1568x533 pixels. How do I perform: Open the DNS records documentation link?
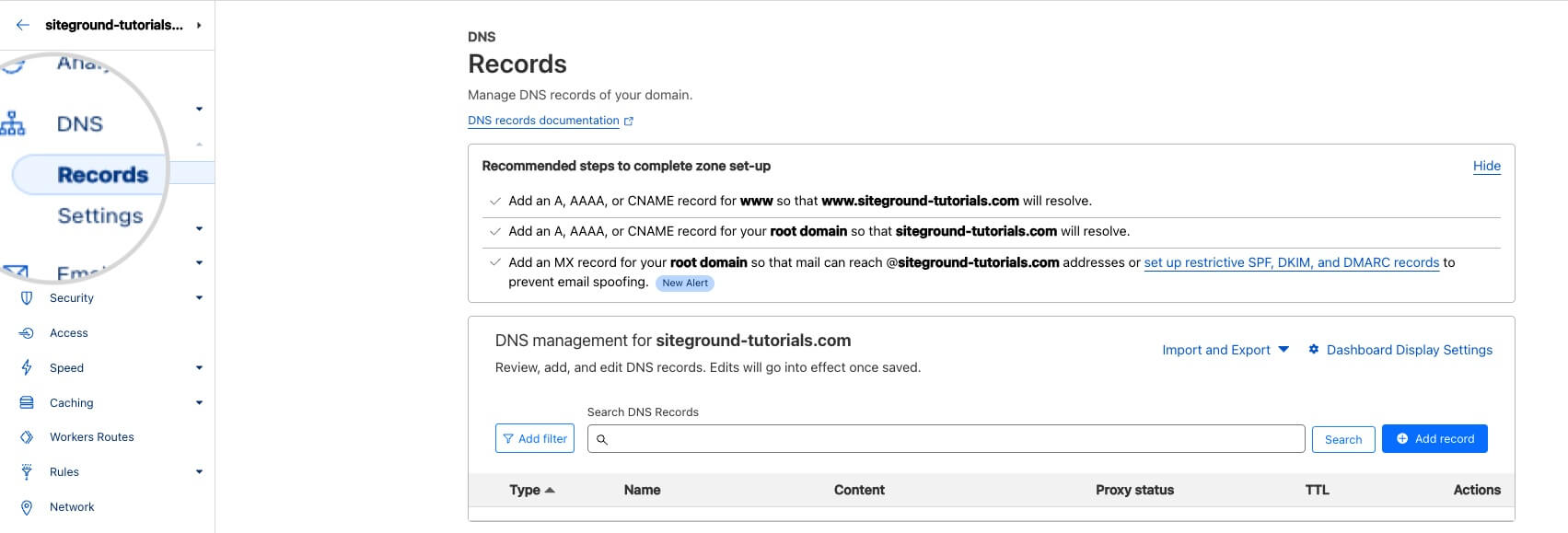pos(543,121)
